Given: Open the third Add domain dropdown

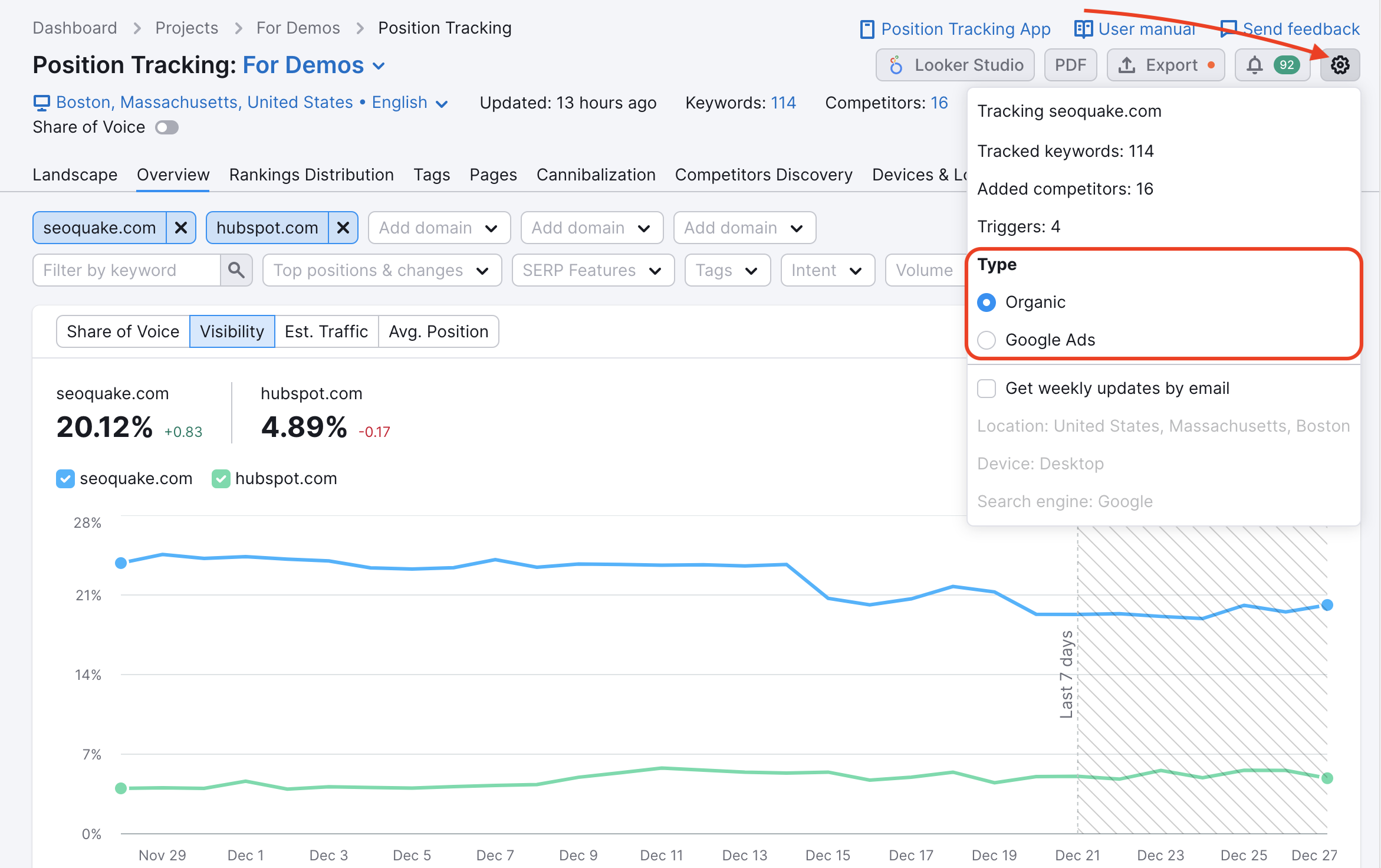Looking at the screenshot, I should [745, 228].
